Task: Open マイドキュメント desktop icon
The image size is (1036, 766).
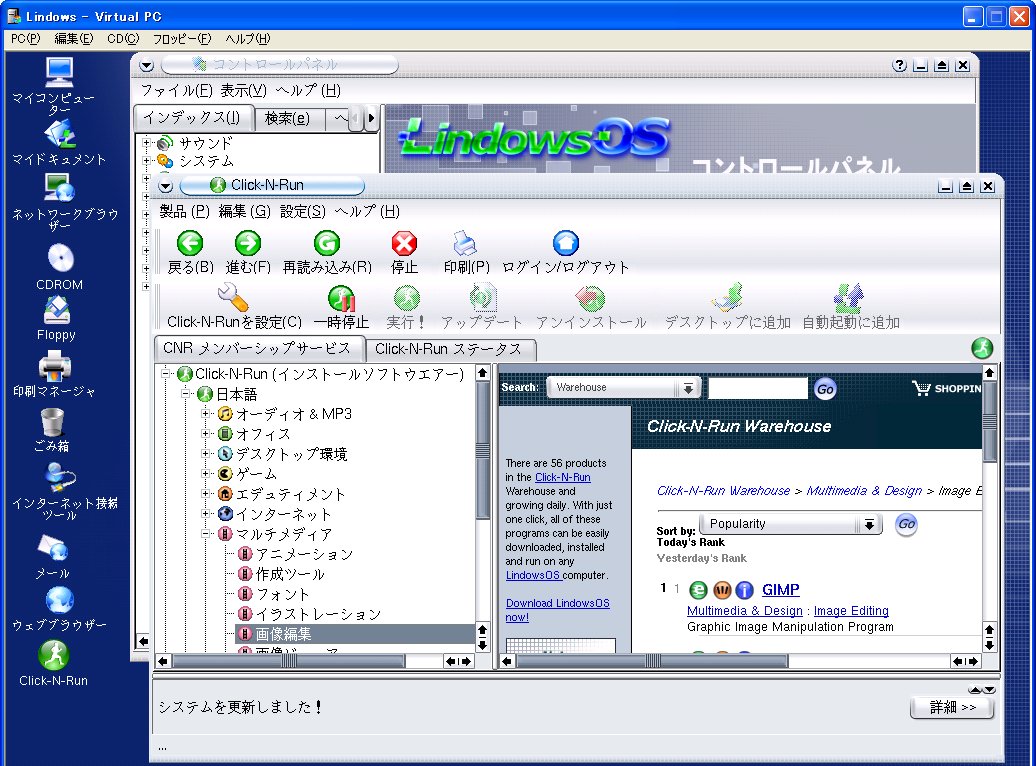Action: point(59,135)
